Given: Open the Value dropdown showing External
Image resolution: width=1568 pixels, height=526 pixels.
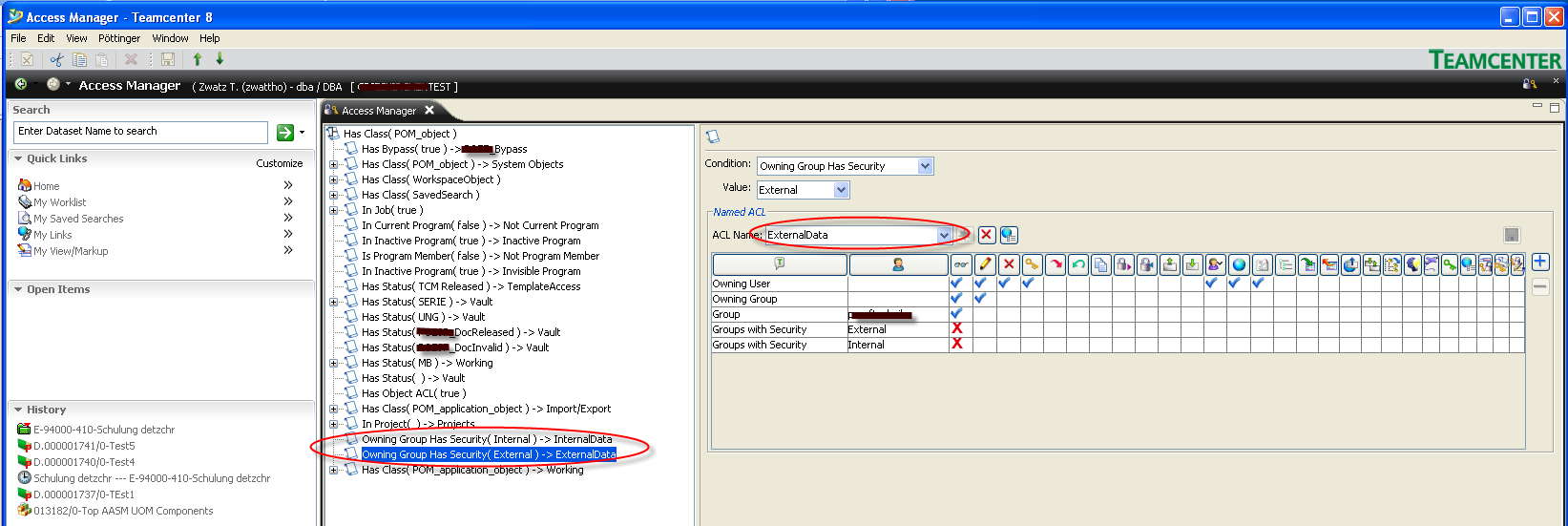Looking at the screenshot, I should [x=841, y=190].
